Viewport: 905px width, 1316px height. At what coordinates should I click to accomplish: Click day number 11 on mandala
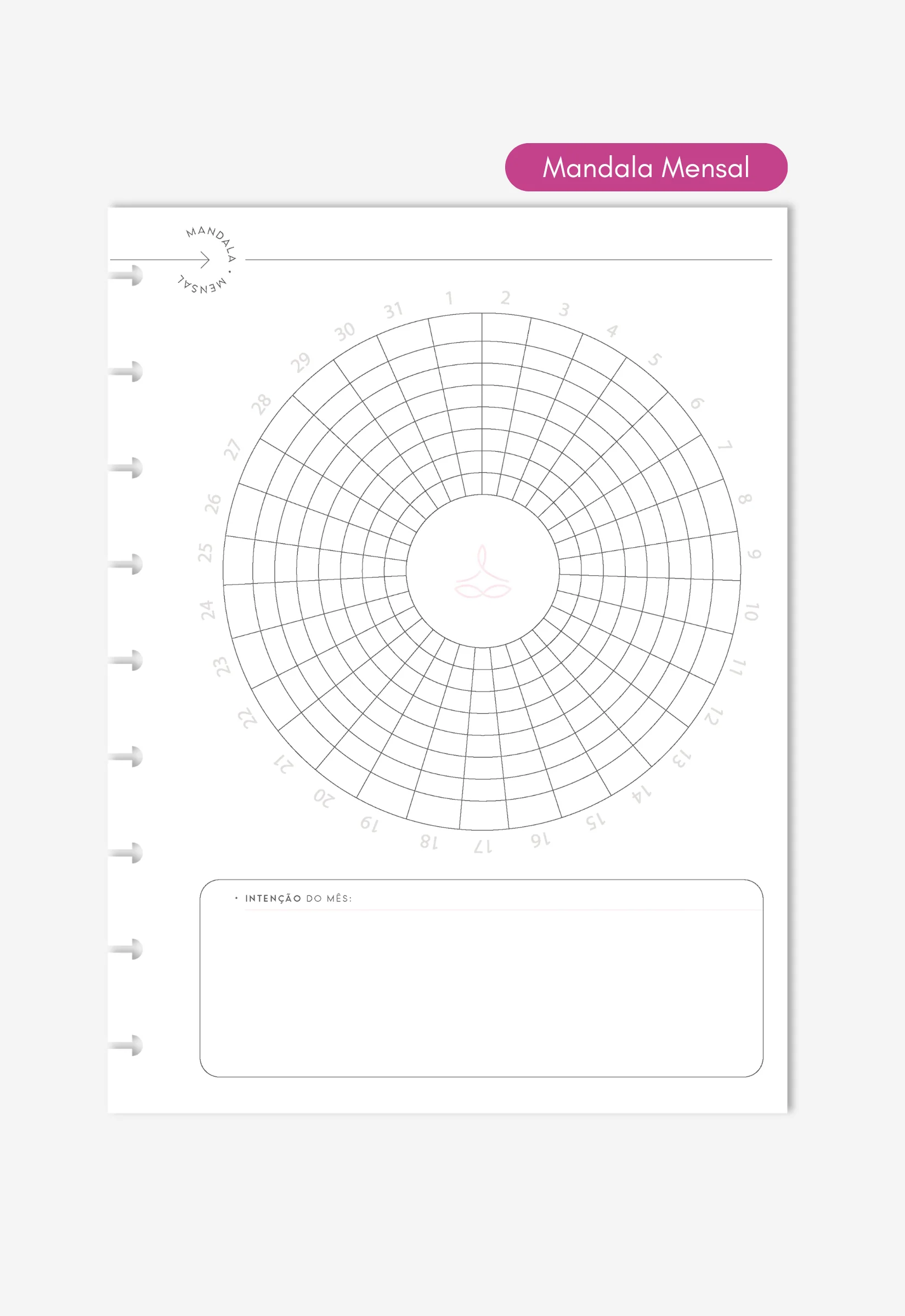(x=737, y=667)
